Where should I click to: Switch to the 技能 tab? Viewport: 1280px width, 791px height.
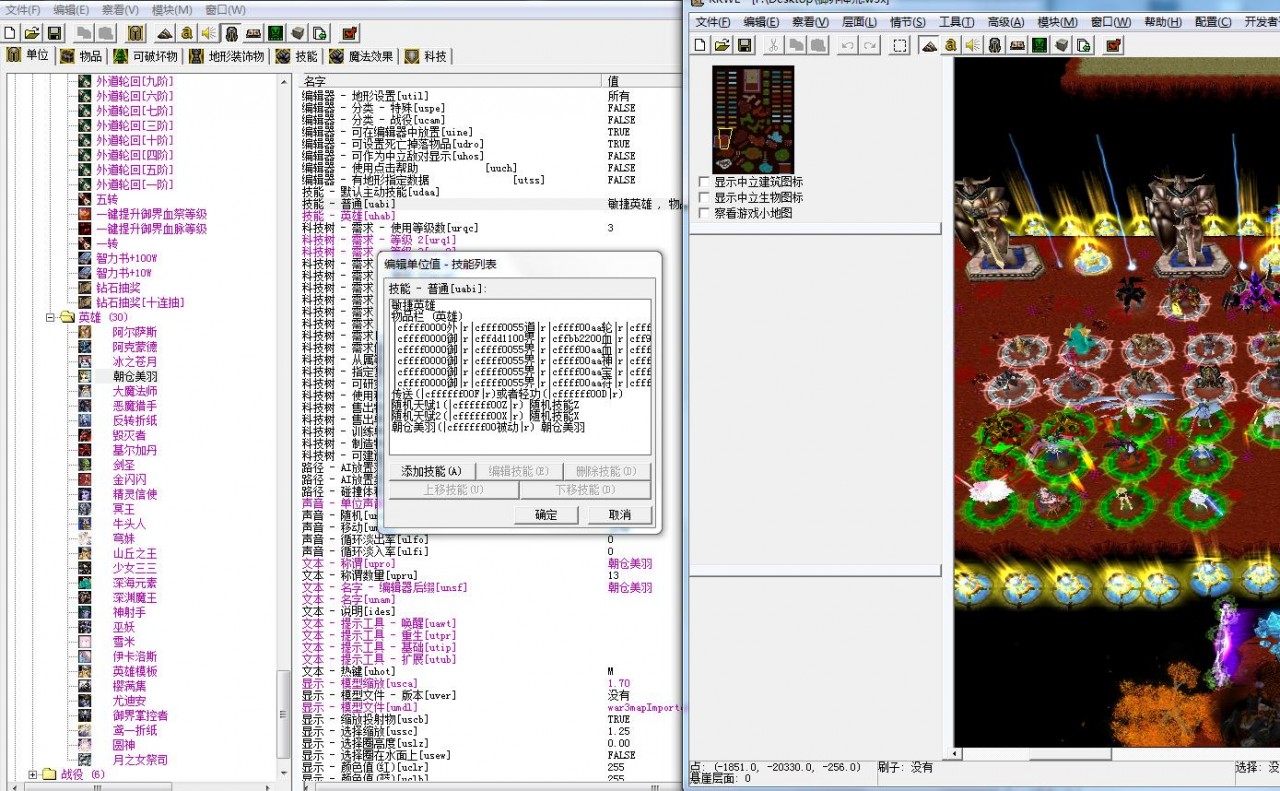296,56
